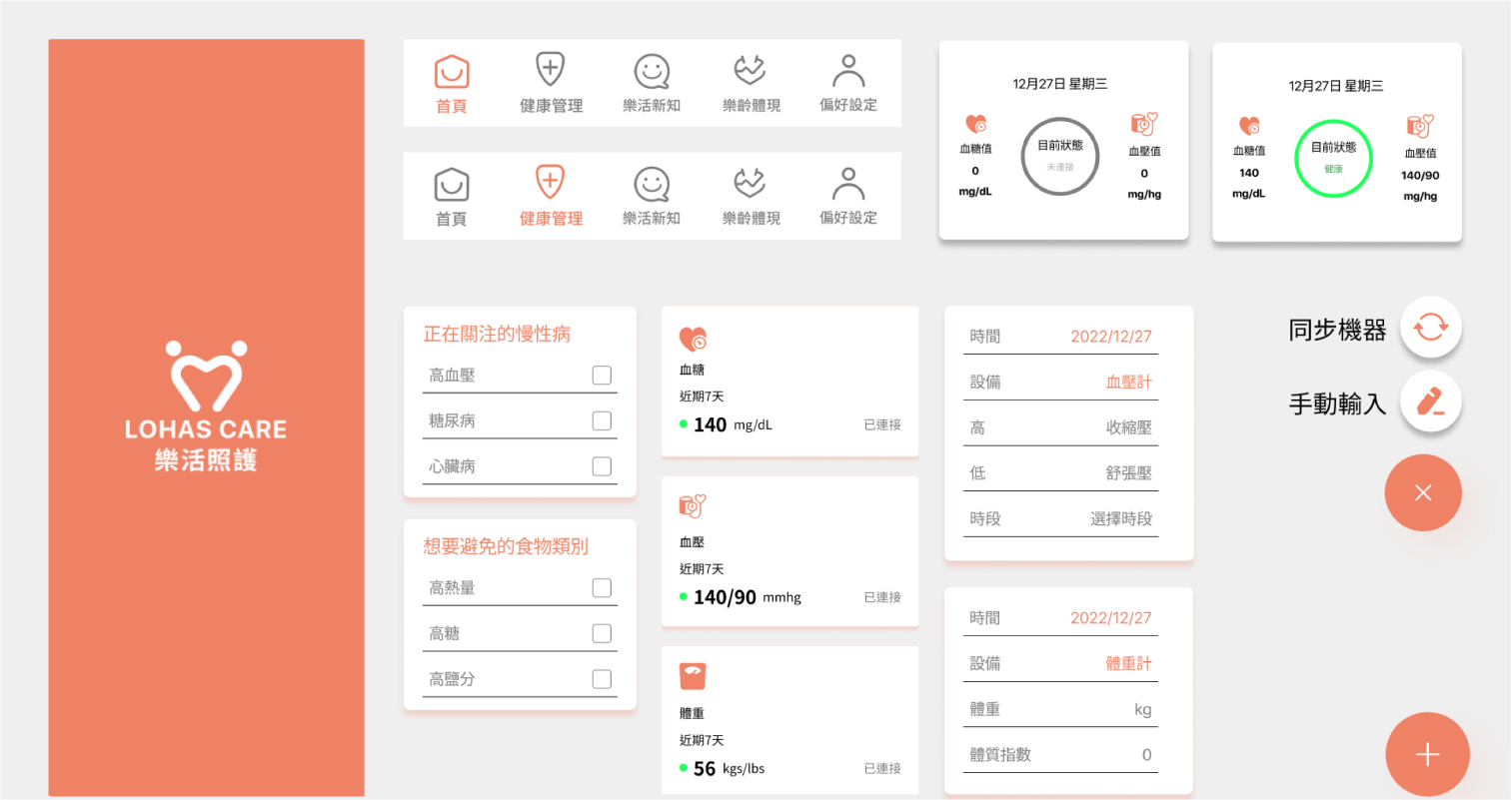1512x800 pixels.
Task: Click the 140/90 mmhg blood pressure reading
Action: (x=748, y=597)
